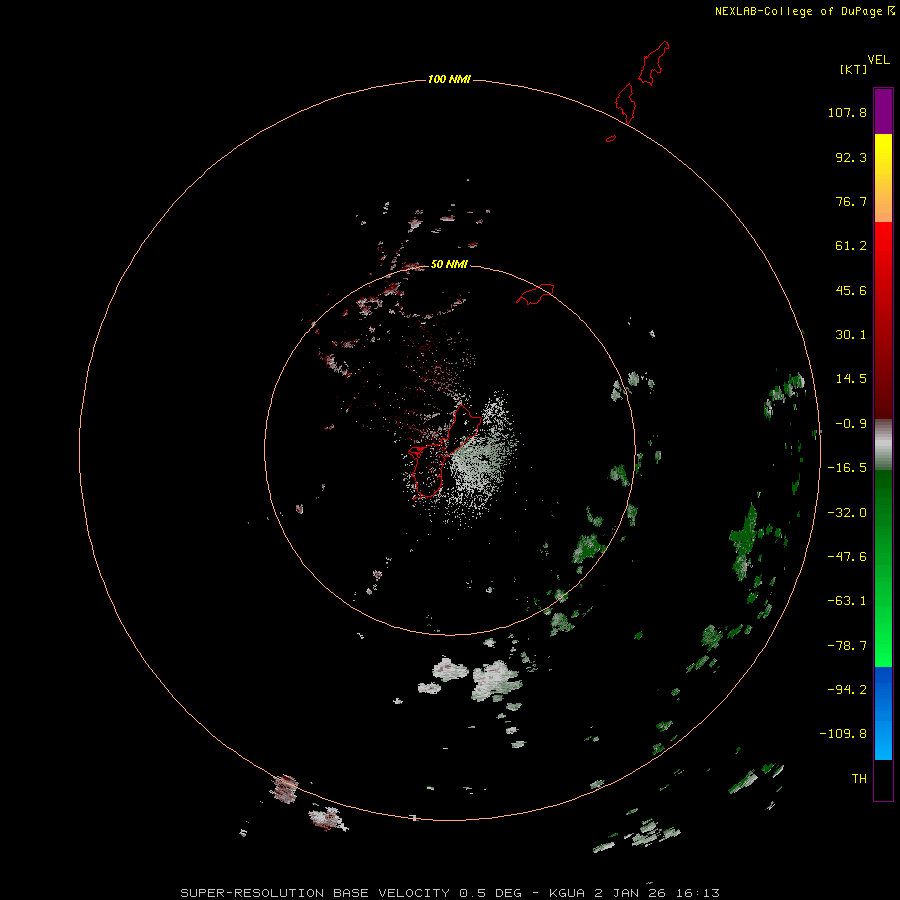Click the -78.7 legend value
The image size is (900, 900).
(847, 646)
